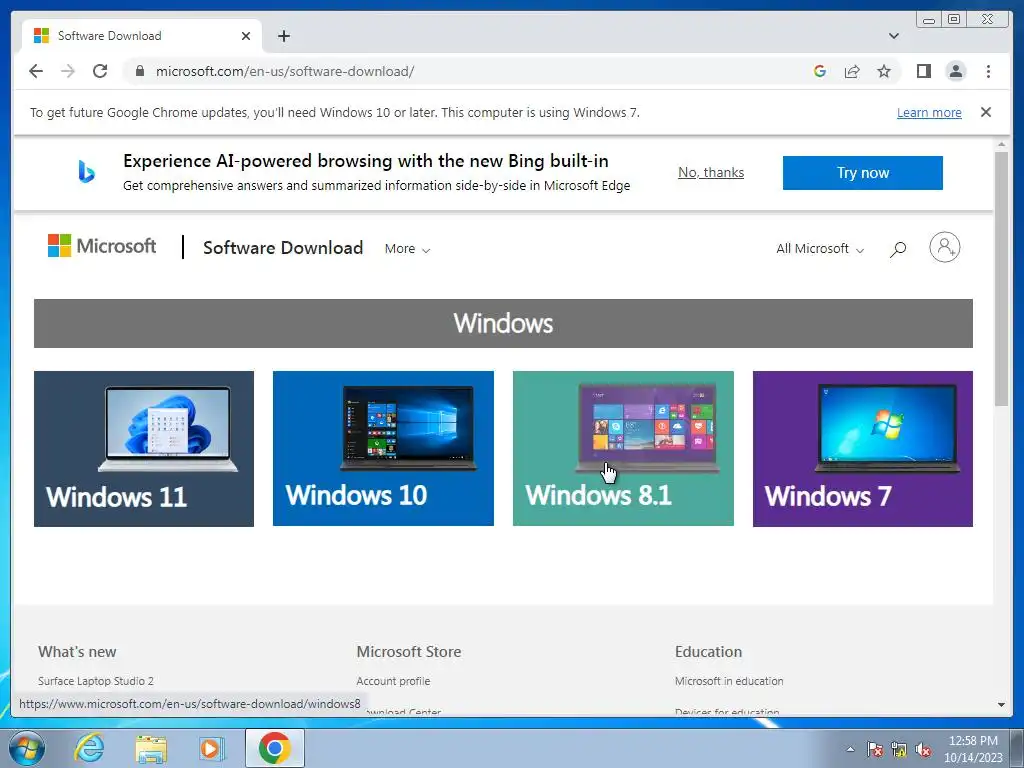1024x768 pixels.
Task: Expand the More menu
Action: pyautogui.click(x=407, y=249)
